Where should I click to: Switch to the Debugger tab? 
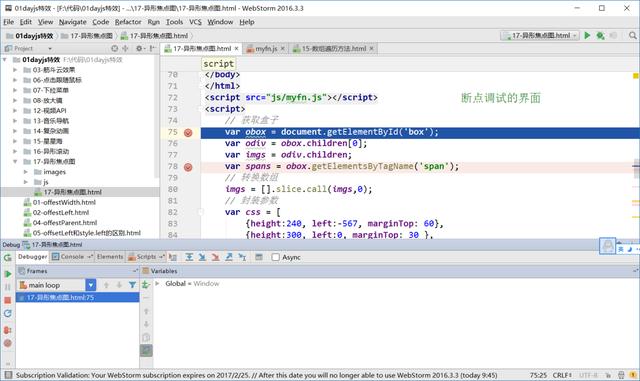point(33,256)
